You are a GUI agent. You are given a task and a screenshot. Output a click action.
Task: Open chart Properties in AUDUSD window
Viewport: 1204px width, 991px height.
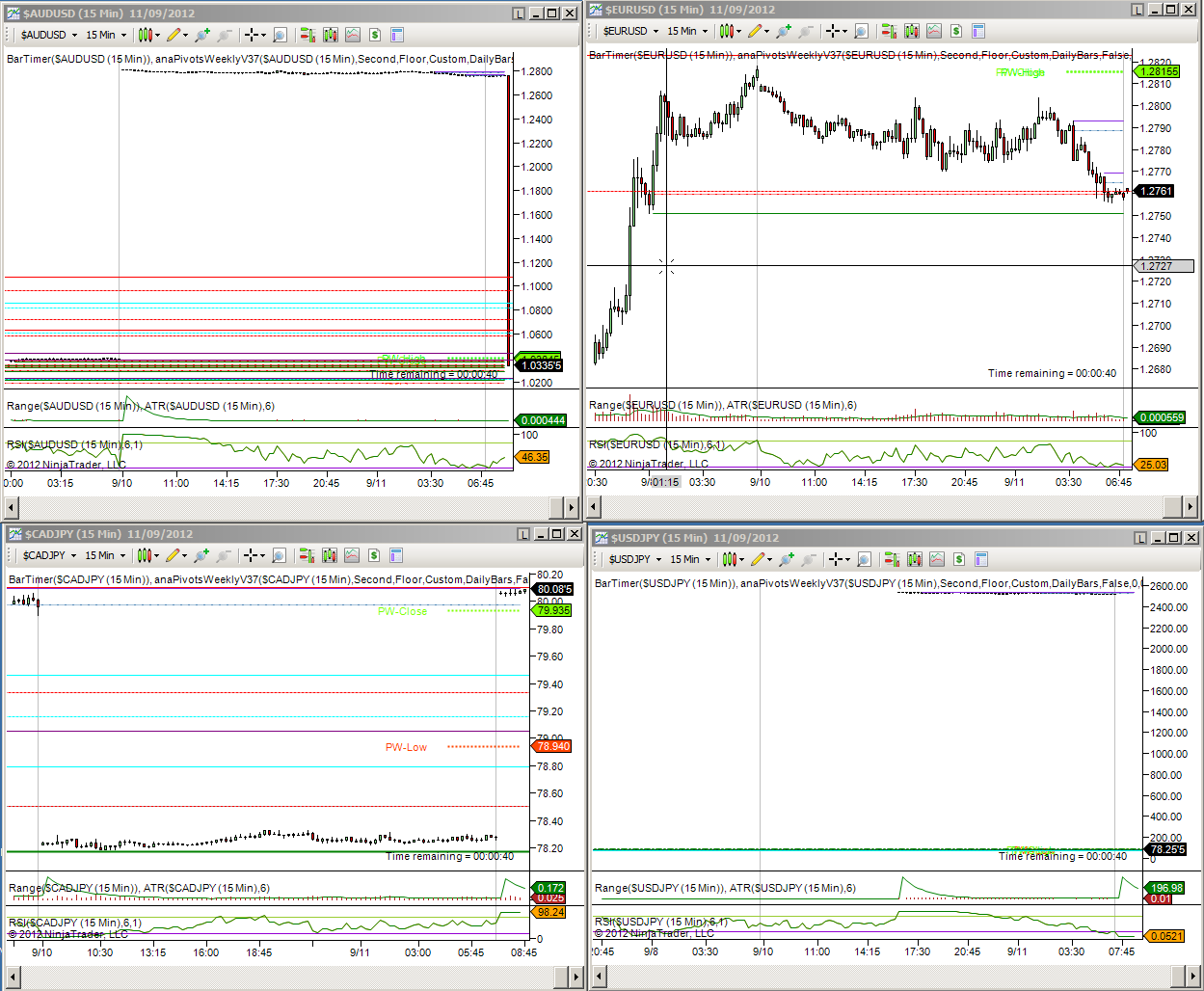(x=397, y=35)
